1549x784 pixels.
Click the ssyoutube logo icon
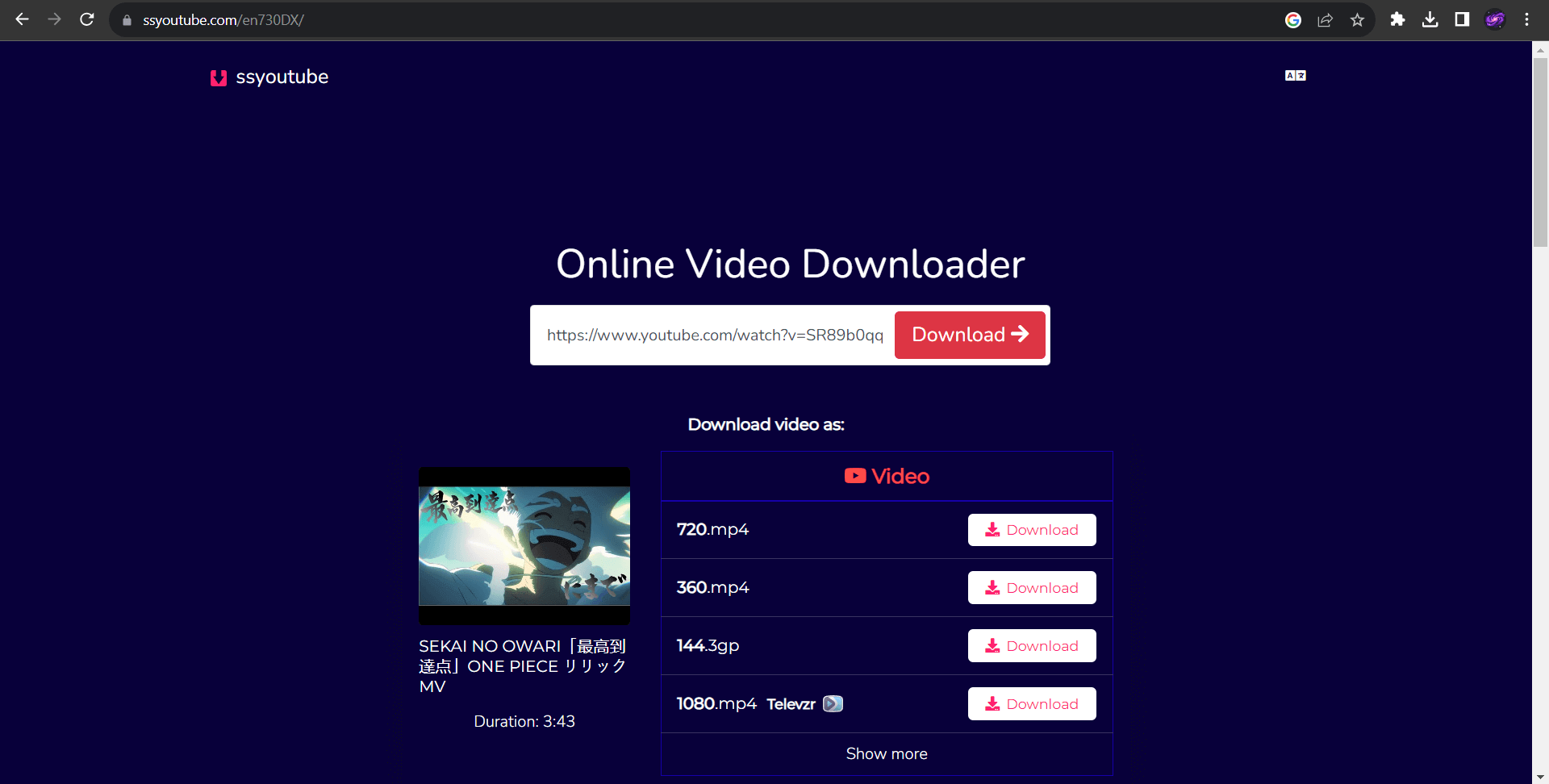coord(219,77)
